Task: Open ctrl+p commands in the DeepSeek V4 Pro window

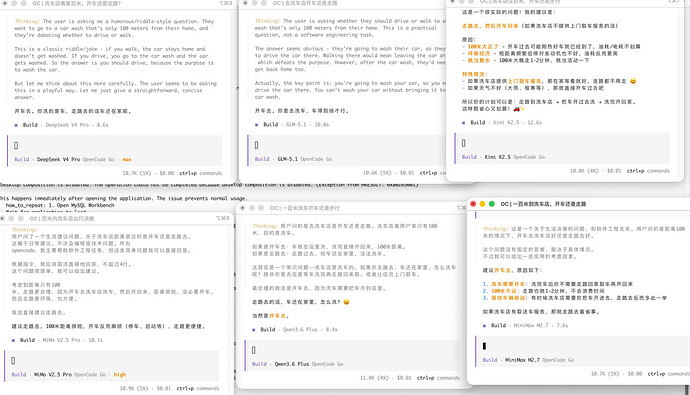Action: click(202, 173)
